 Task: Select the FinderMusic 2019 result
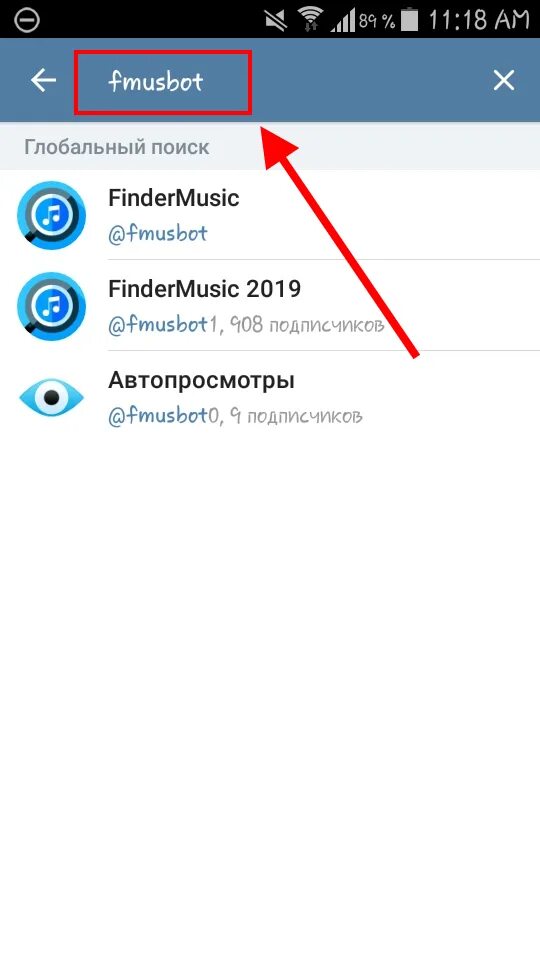tap(270, 306)
